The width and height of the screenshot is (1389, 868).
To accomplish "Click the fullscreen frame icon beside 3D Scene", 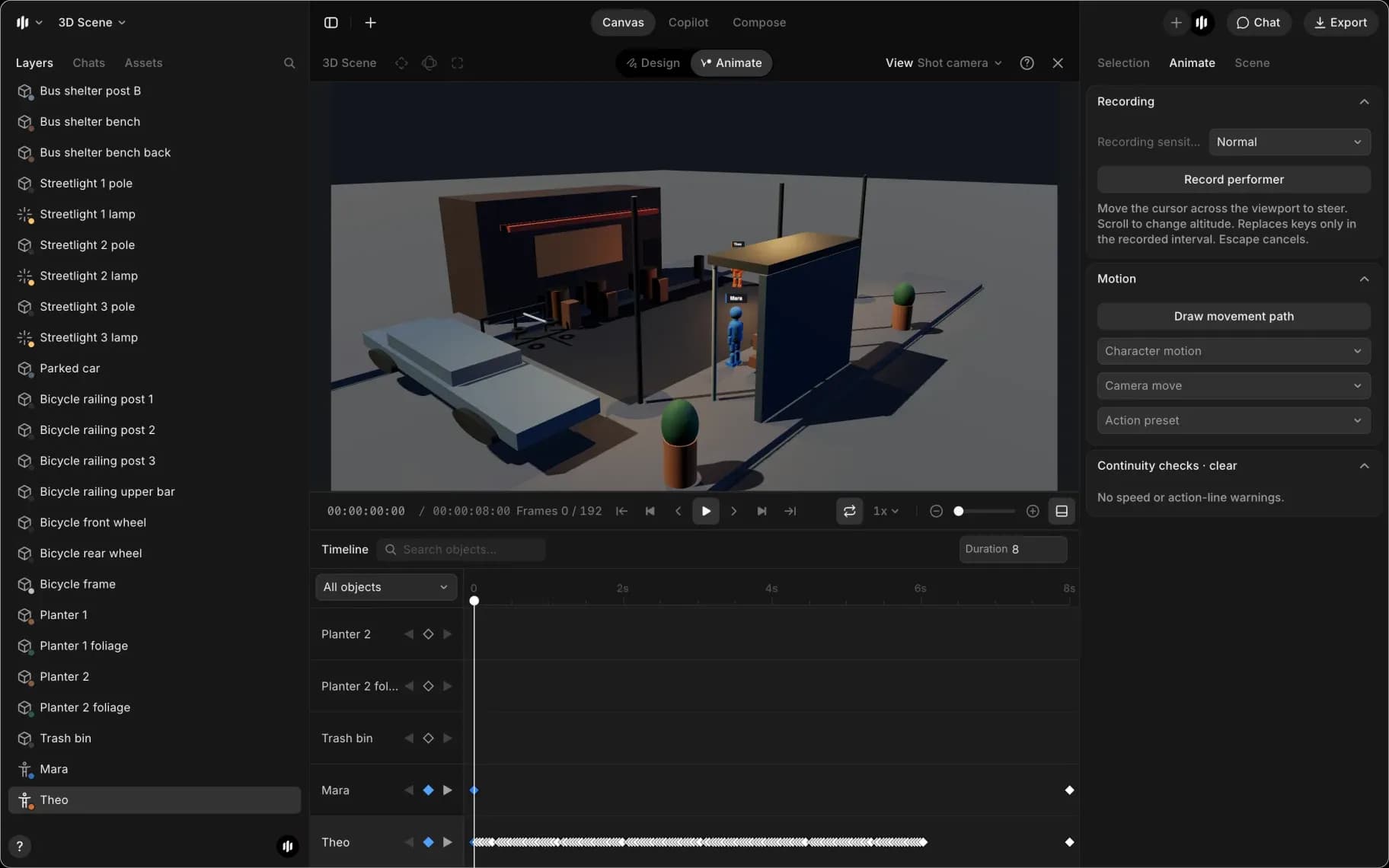I will click(458, 63).
